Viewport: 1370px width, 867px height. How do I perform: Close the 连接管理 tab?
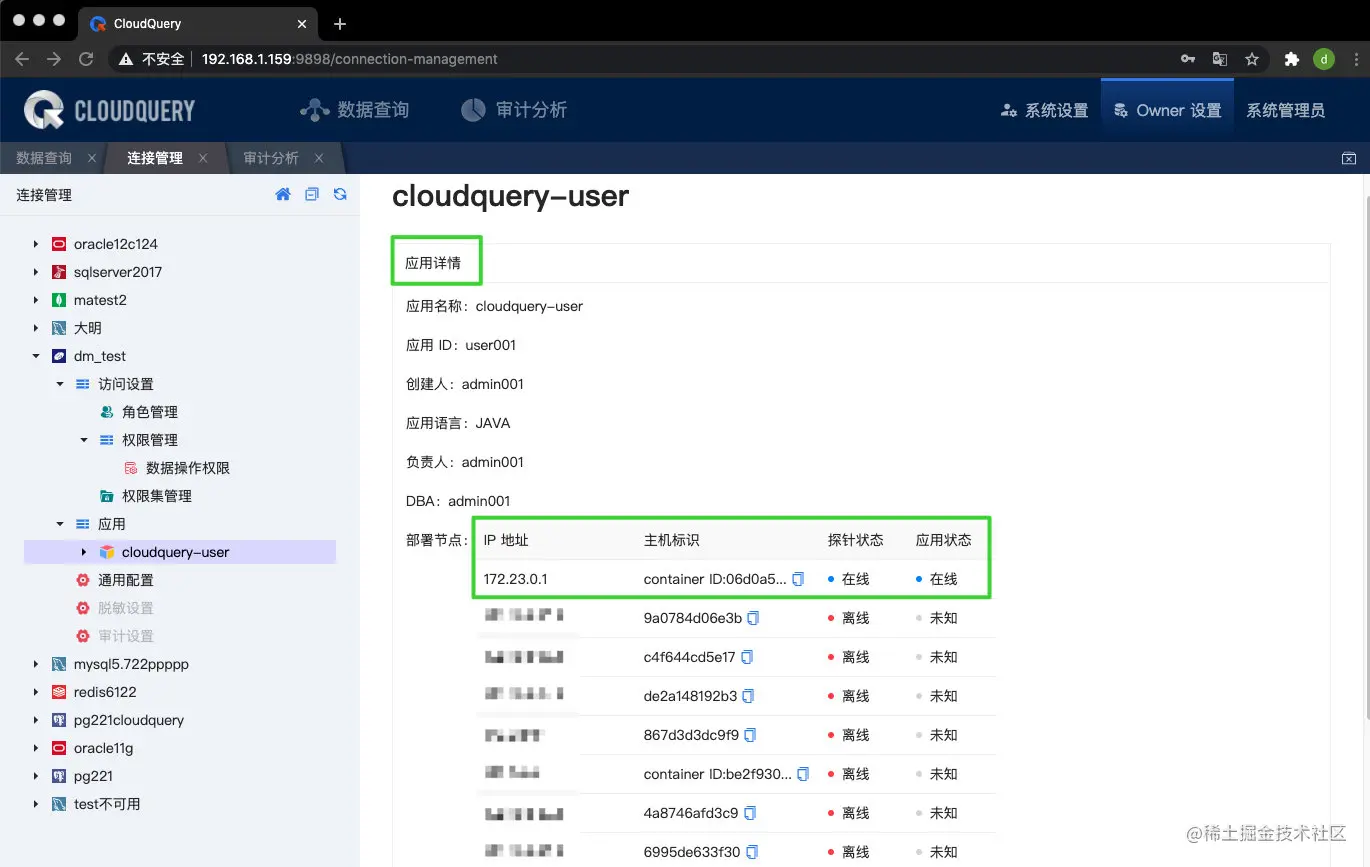pyautogui.click(x=203, y=158)
